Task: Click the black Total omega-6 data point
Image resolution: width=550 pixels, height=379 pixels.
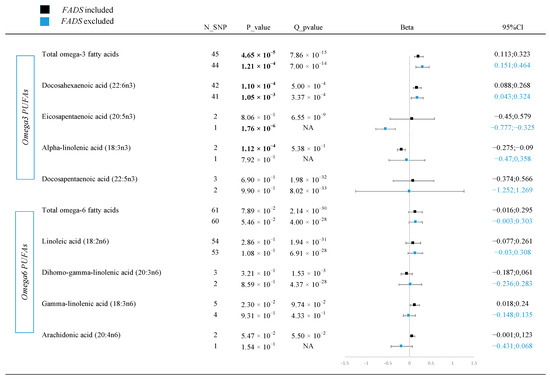Action: click(x=415, y=212)
